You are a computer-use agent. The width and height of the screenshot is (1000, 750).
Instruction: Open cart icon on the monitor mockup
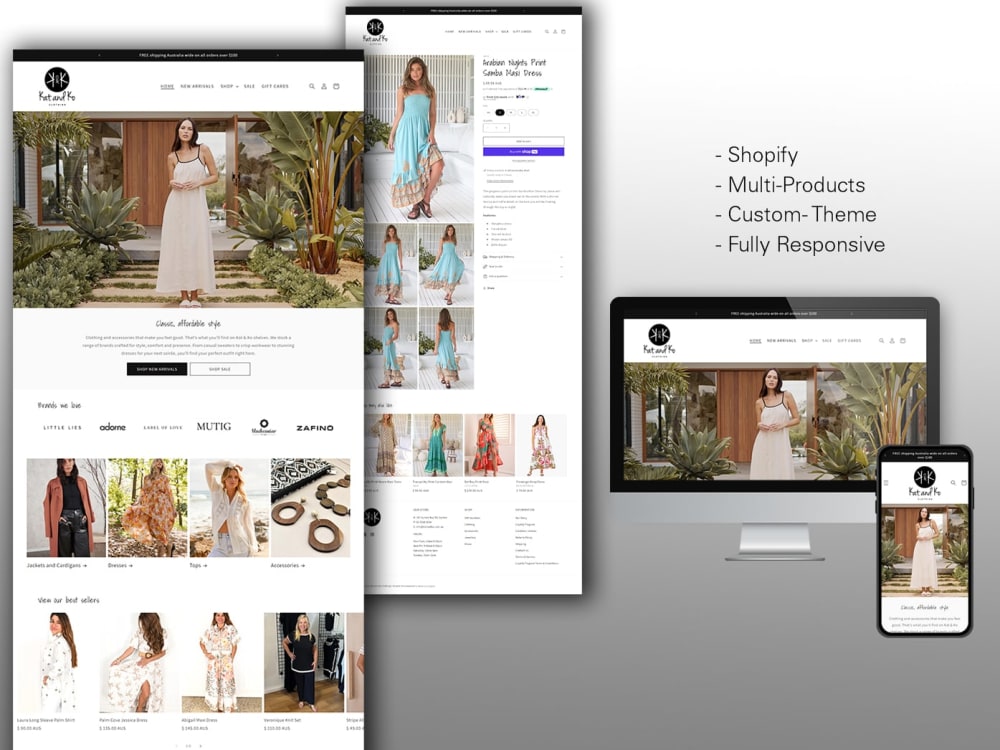click(x=902, y=341)
